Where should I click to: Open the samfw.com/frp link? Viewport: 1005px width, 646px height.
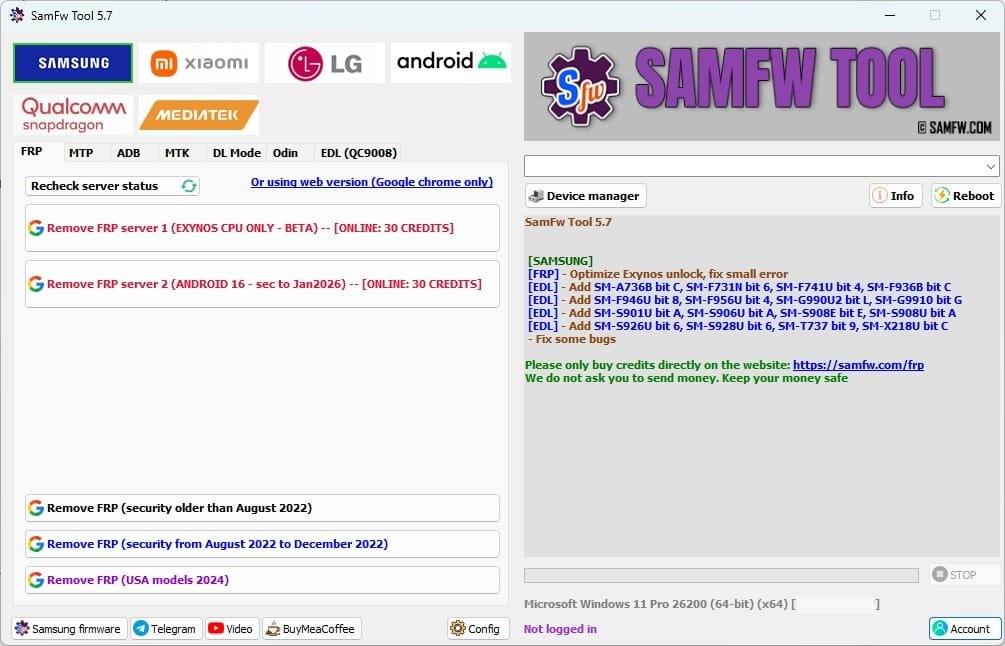858,365
